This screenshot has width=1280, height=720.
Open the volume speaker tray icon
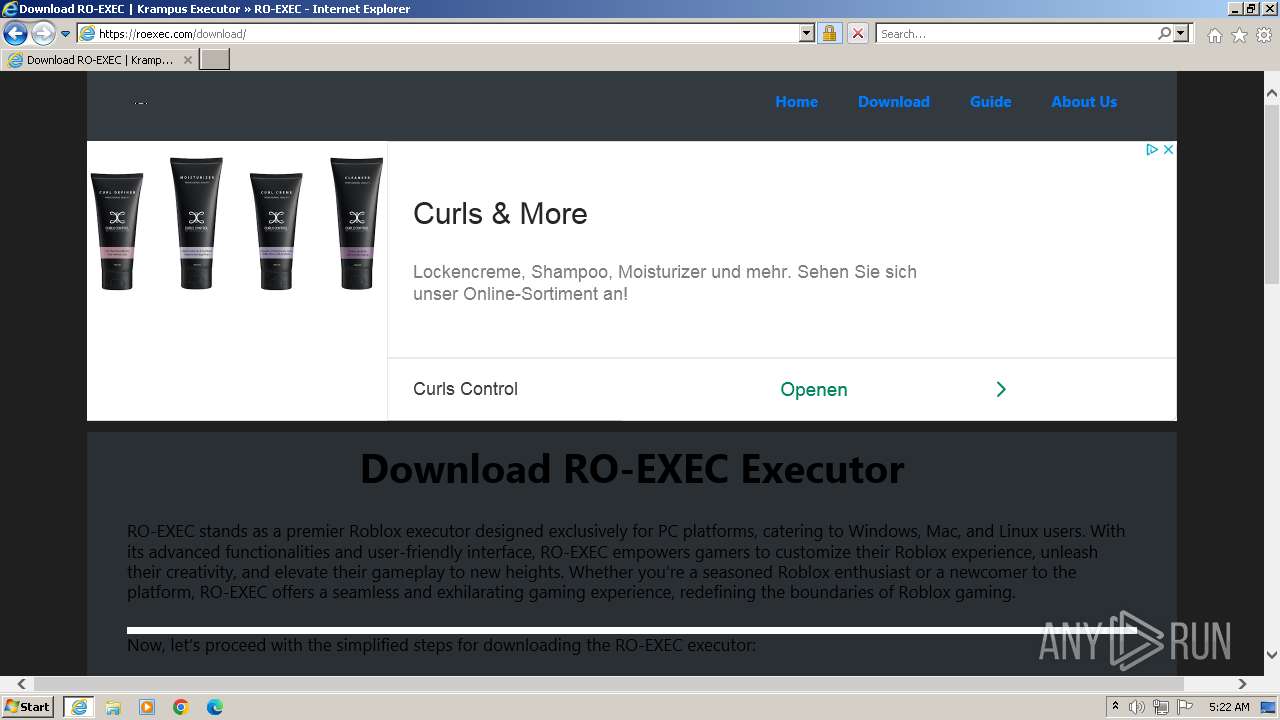click(x=1137, y=707)
